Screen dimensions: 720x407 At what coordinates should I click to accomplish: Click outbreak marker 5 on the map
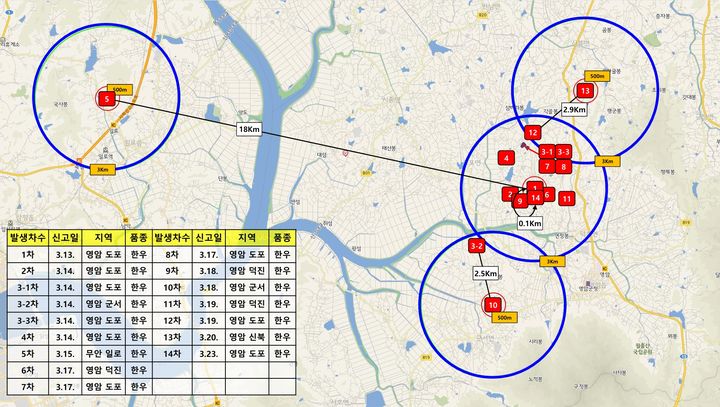point(107,99)
